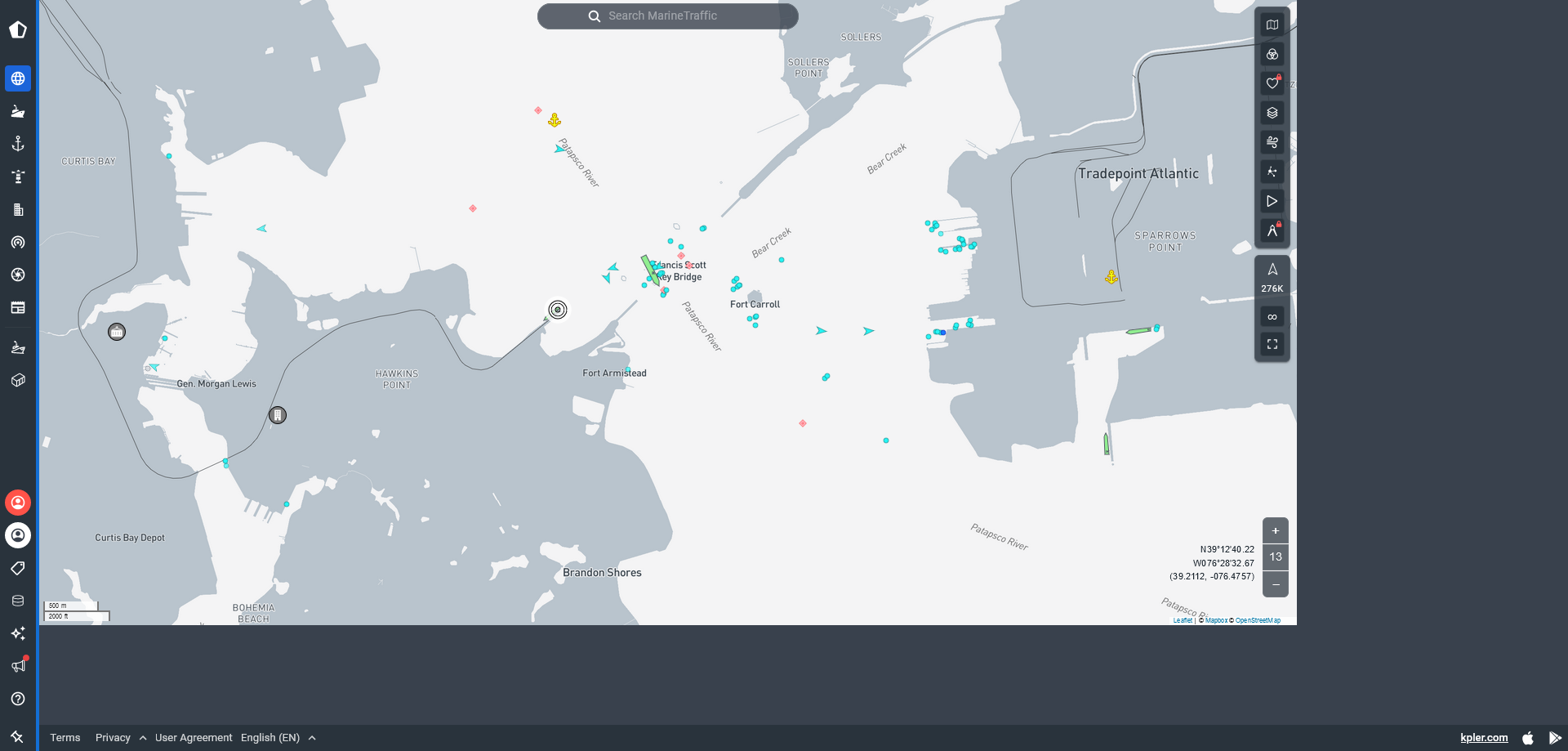Select the concentric circle station marker
Screen dimensions: 1568x751
point(558,310)
